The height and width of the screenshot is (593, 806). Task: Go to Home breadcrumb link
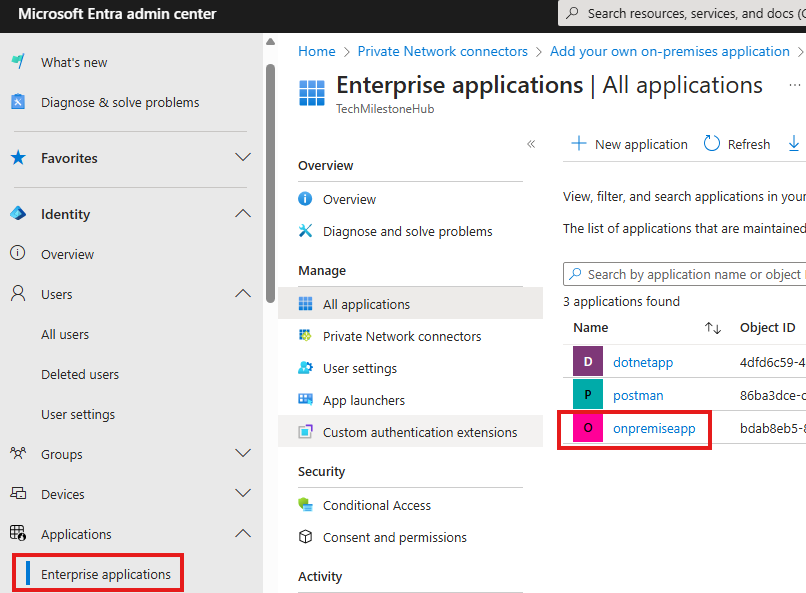(x=317, y=51)
